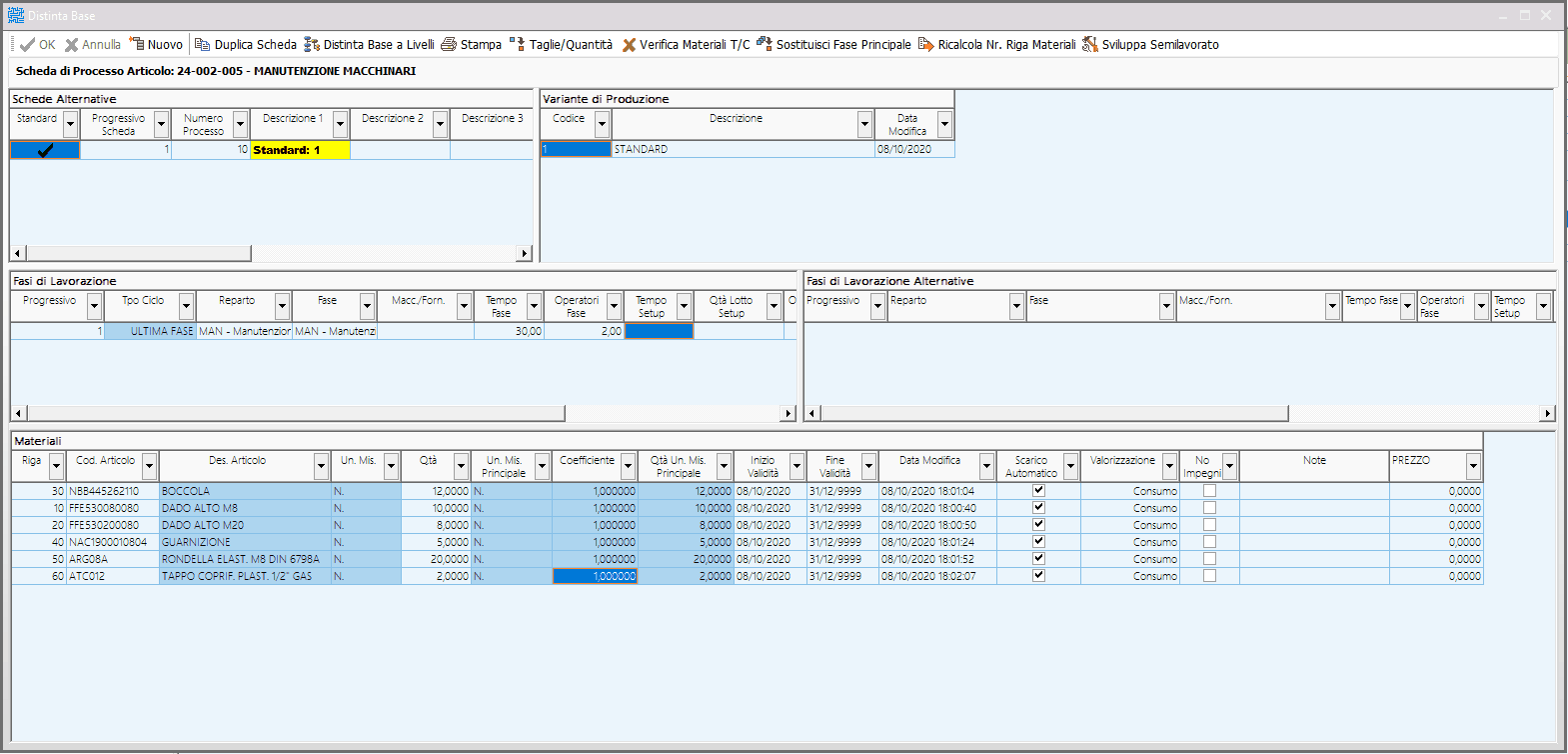Open Cod. Articolo column filter dropdown
The width and height of the screenshot is (1568, 754).
tap(149, 466)
